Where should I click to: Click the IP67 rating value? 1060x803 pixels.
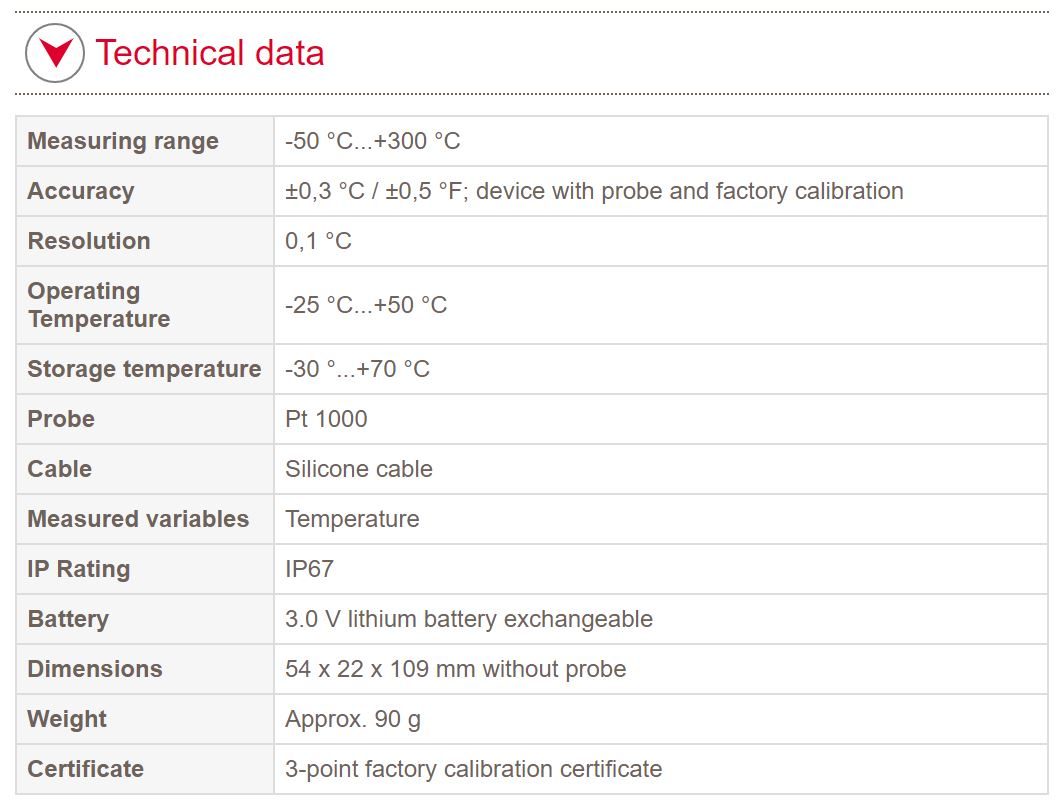point(309,569)
